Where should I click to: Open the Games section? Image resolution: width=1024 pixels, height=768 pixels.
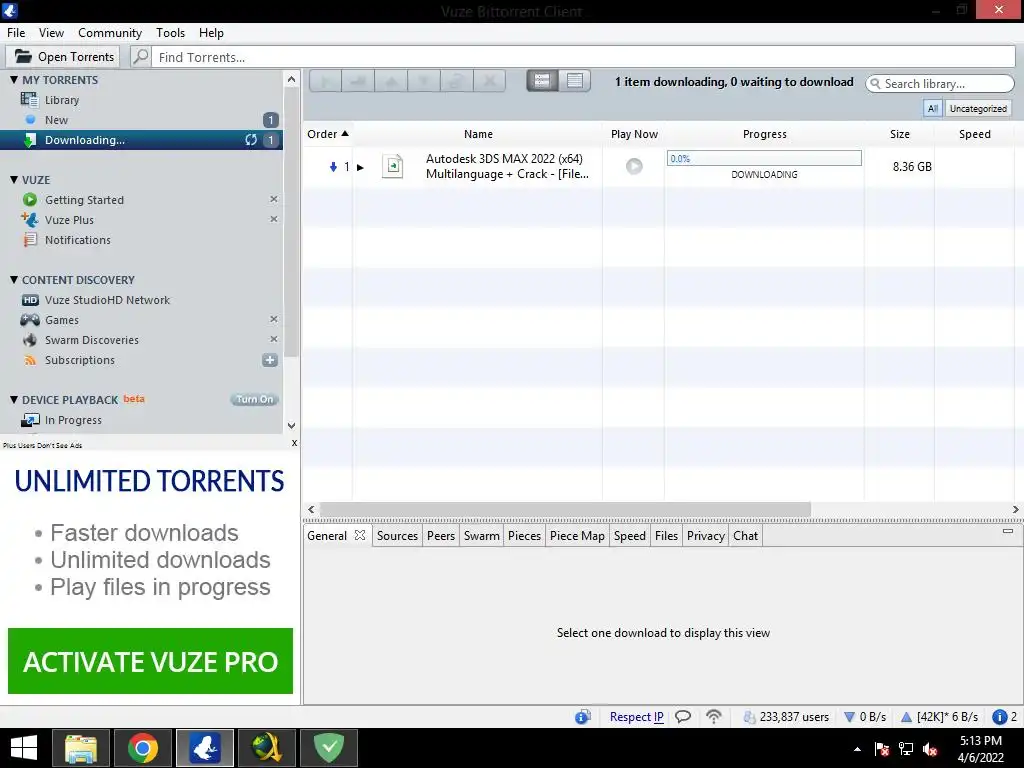61,320
